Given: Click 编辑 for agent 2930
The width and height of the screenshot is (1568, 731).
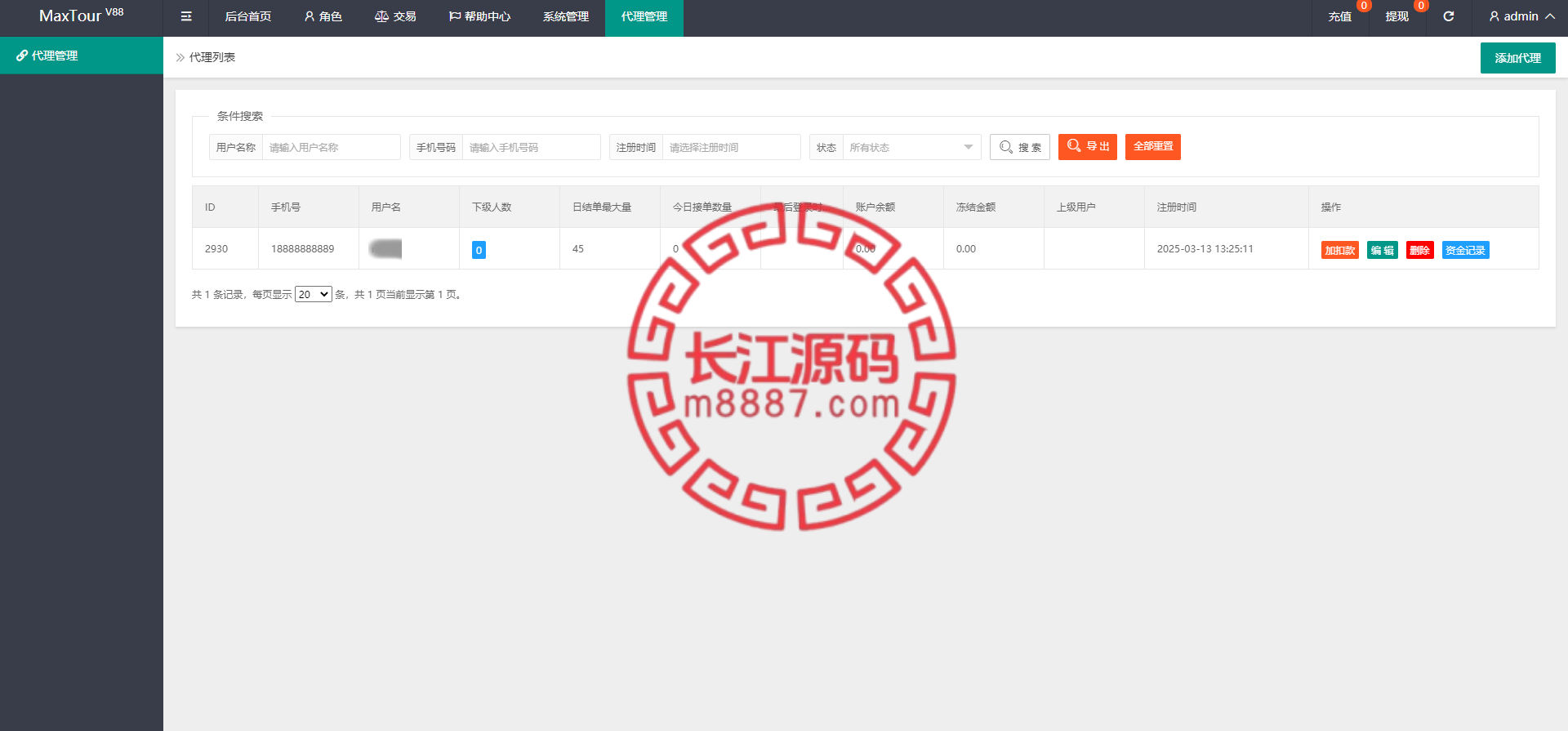Looking at the screenshot, I should pos(1383,250).
